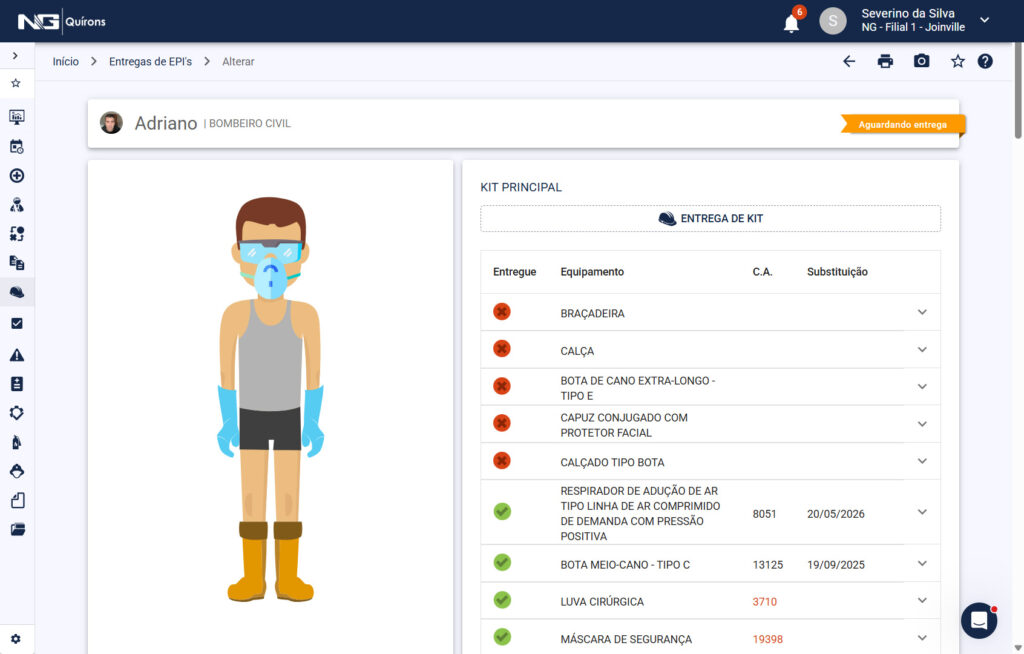
Task: Toggle delivered status for BOTA MEIO-CANO
Action: (x=502, y=563)
